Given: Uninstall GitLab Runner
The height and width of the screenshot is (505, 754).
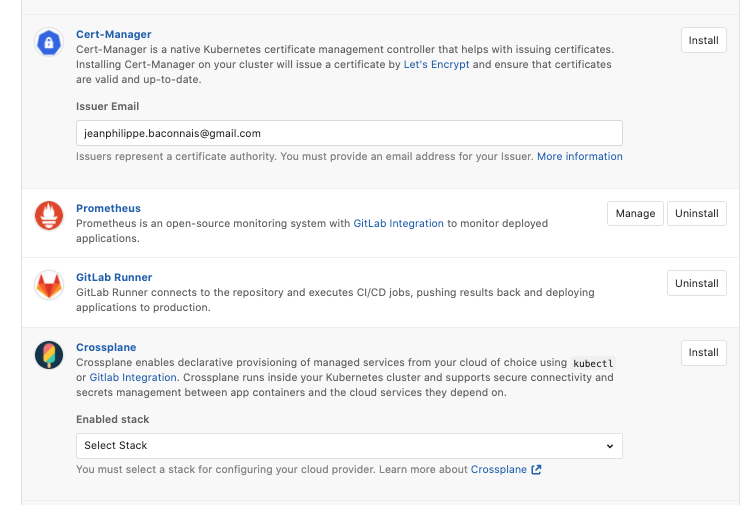Looking at the screenshot, I should pyautogui.click(x=696, y=283).
